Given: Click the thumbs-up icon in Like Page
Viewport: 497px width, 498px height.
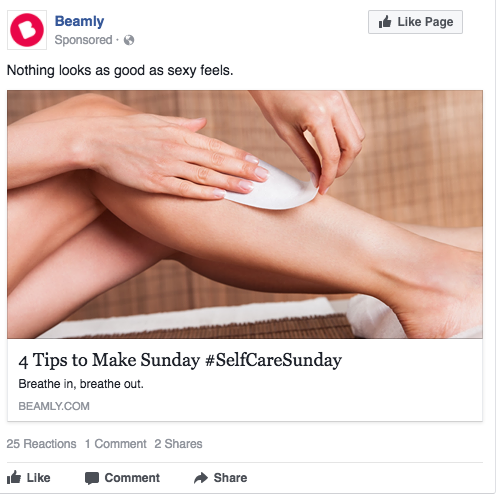Looking at the screenshot, I should (x=385, y=22).
